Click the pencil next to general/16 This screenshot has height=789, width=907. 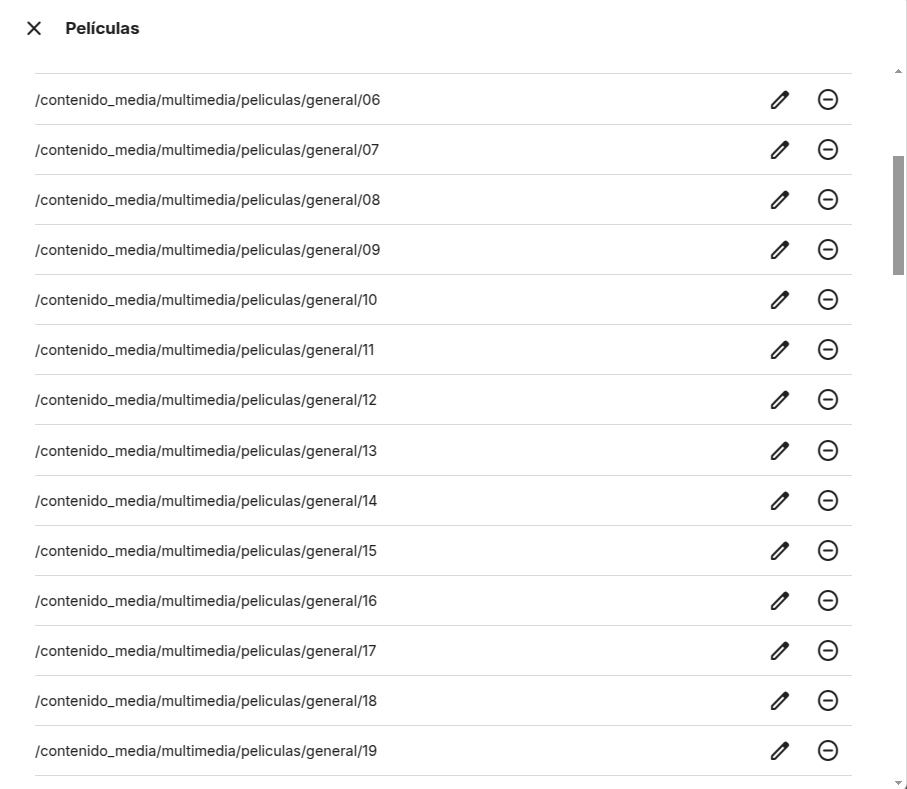click(x=780, y=601)
